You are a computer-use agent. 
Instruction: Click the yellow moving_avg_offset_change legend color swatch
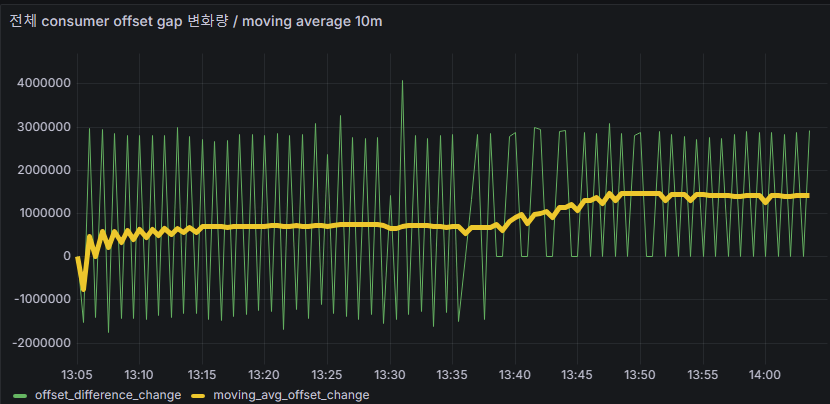click(198, 396)
